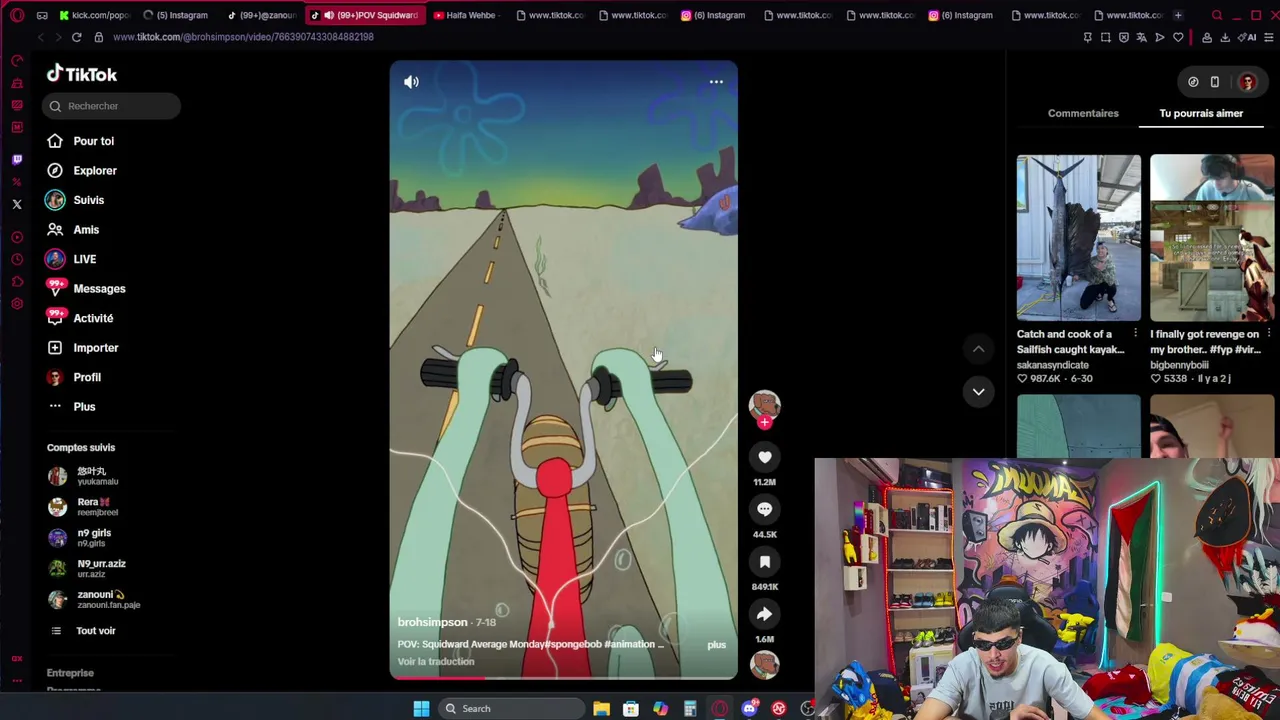This screenshot has height=720, width=1280.
Task: Open options for the Sailfish video card
Action: [1135, 334]
